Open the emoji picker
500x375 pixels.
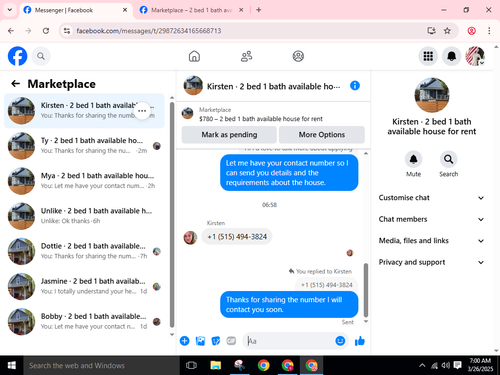point(340,341)
